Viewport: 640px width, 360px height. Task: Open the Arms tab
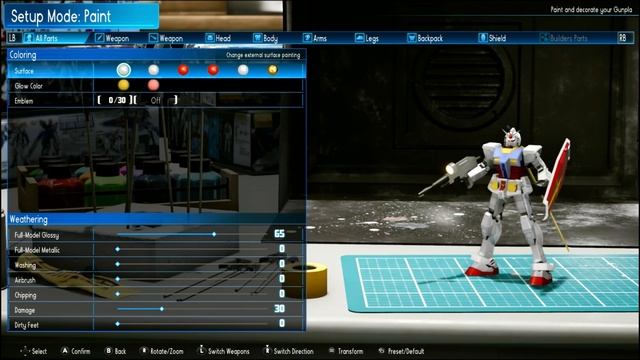coord(315,38)
